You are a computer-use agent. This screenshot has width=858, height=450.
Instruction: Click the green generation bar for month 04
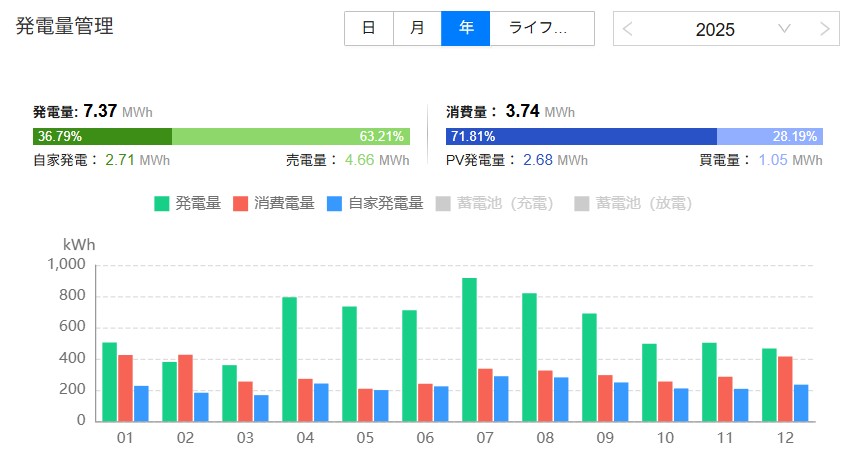pyautogui.click(x=289, y=359)
